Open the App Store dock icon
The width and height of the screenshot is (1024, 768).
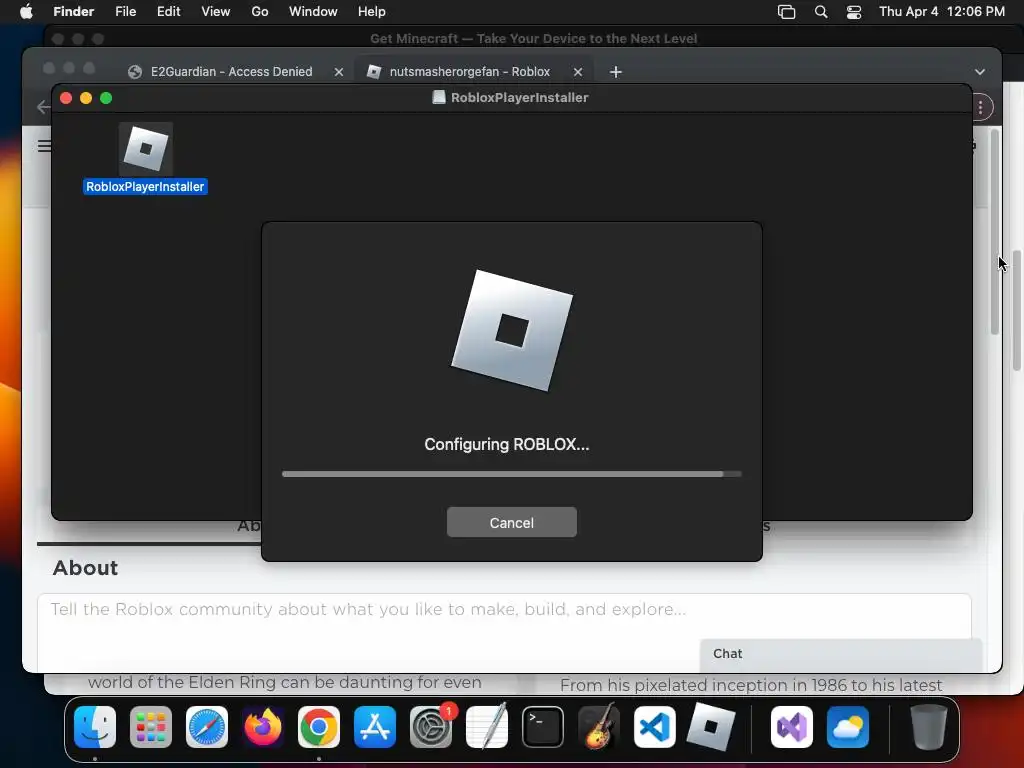(x=375, y=727)
